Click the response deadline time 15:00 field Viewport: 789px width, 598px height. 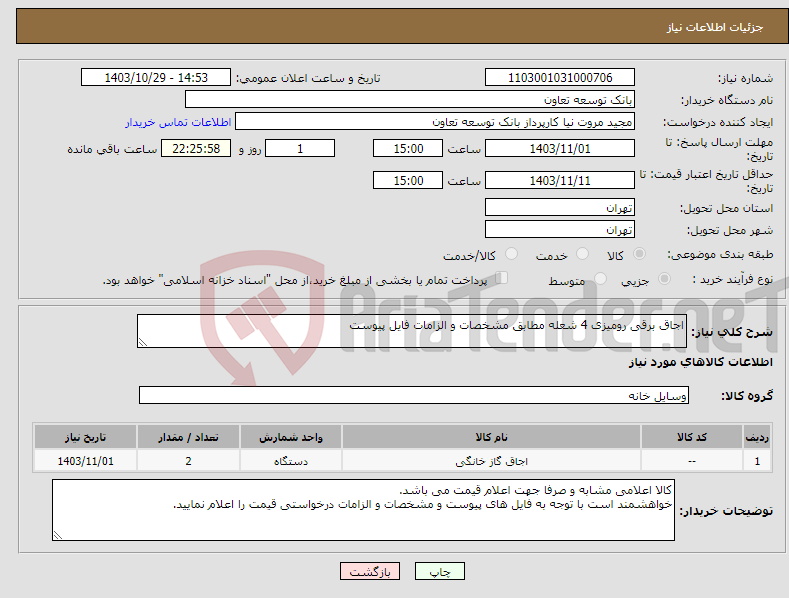[x=408, y=148]
